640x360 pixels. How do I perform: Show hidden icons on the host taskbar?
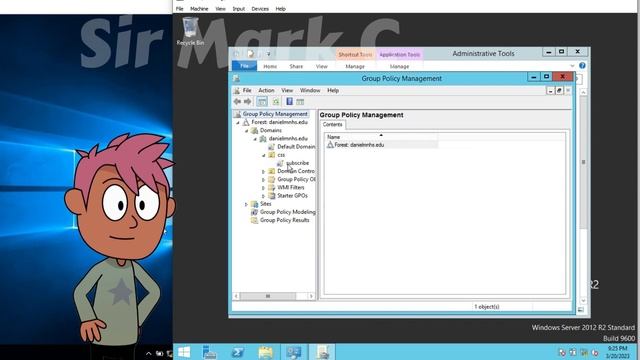point(149,353)
